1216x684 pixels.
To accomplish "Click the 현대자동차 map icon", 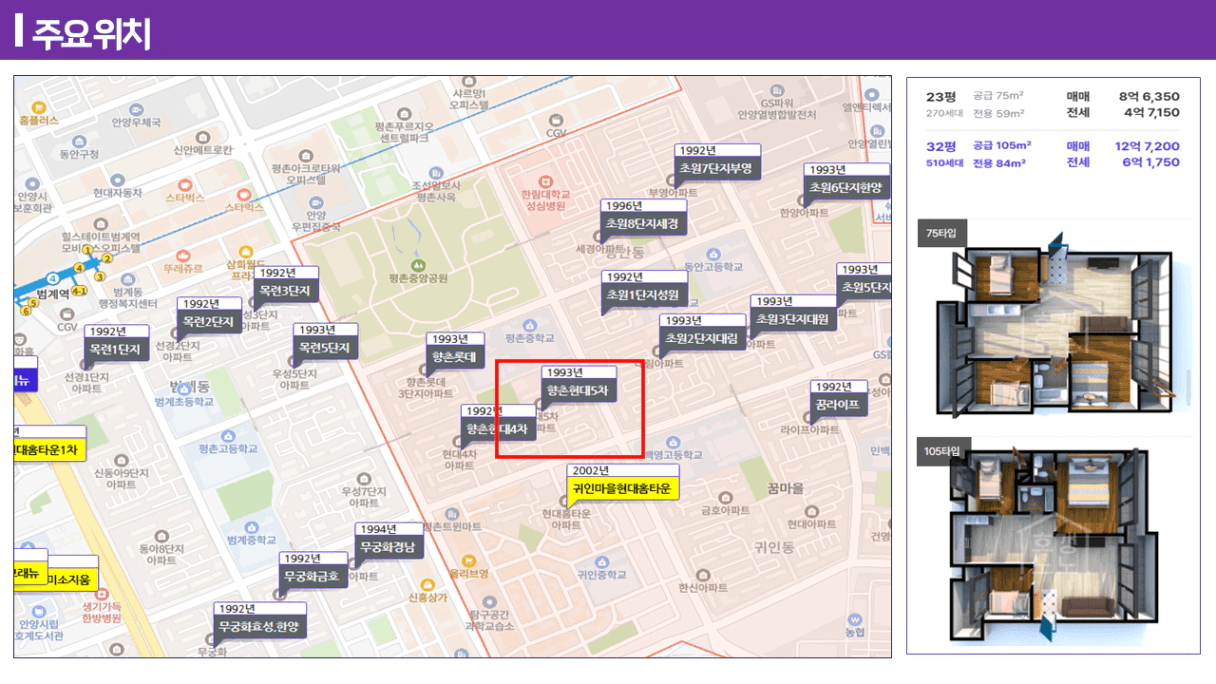I will click(x=117, y=178).
